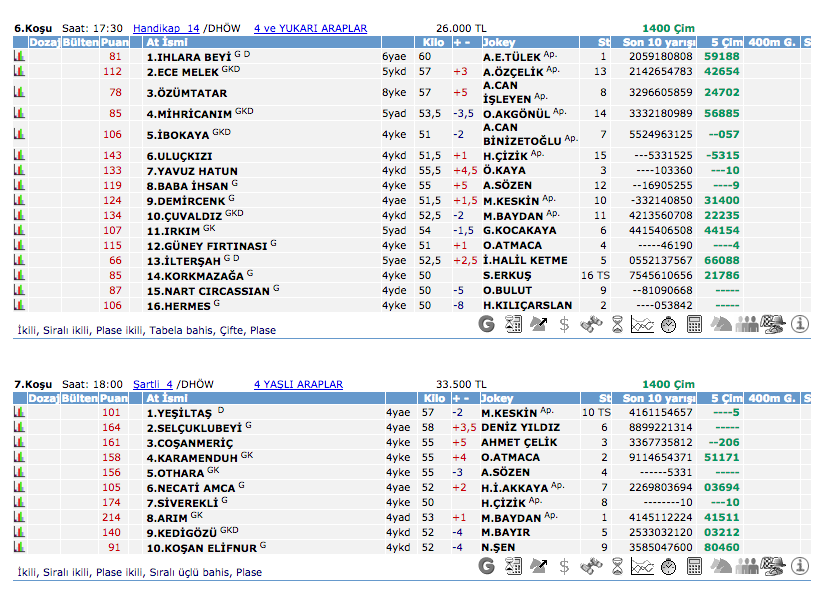Screen dimensions: 824x600
Task: Open the horse heads icon for race 7
Action: (721, 567)
